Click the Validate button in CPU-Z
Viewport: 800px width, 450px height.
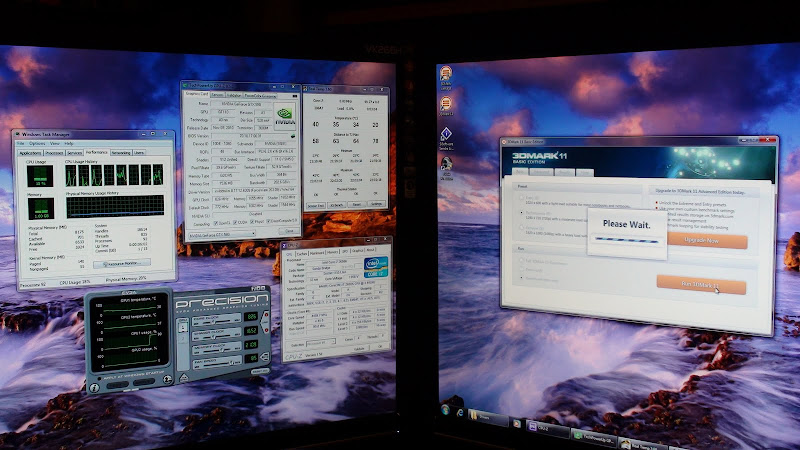tap(359, 349)
